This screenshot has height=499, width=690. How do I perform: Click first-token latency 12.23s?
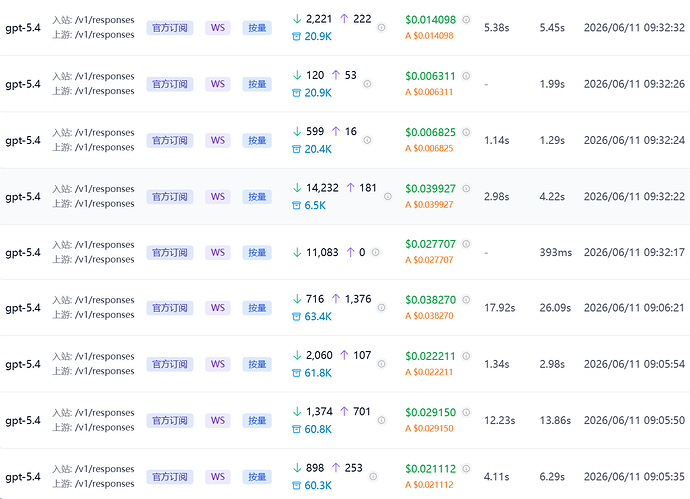coord(499,421)
